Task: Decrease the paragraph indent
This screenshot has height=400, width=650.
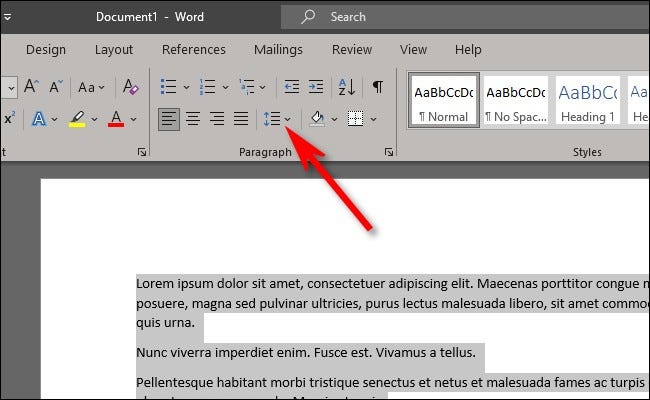Action: (291, 87)
